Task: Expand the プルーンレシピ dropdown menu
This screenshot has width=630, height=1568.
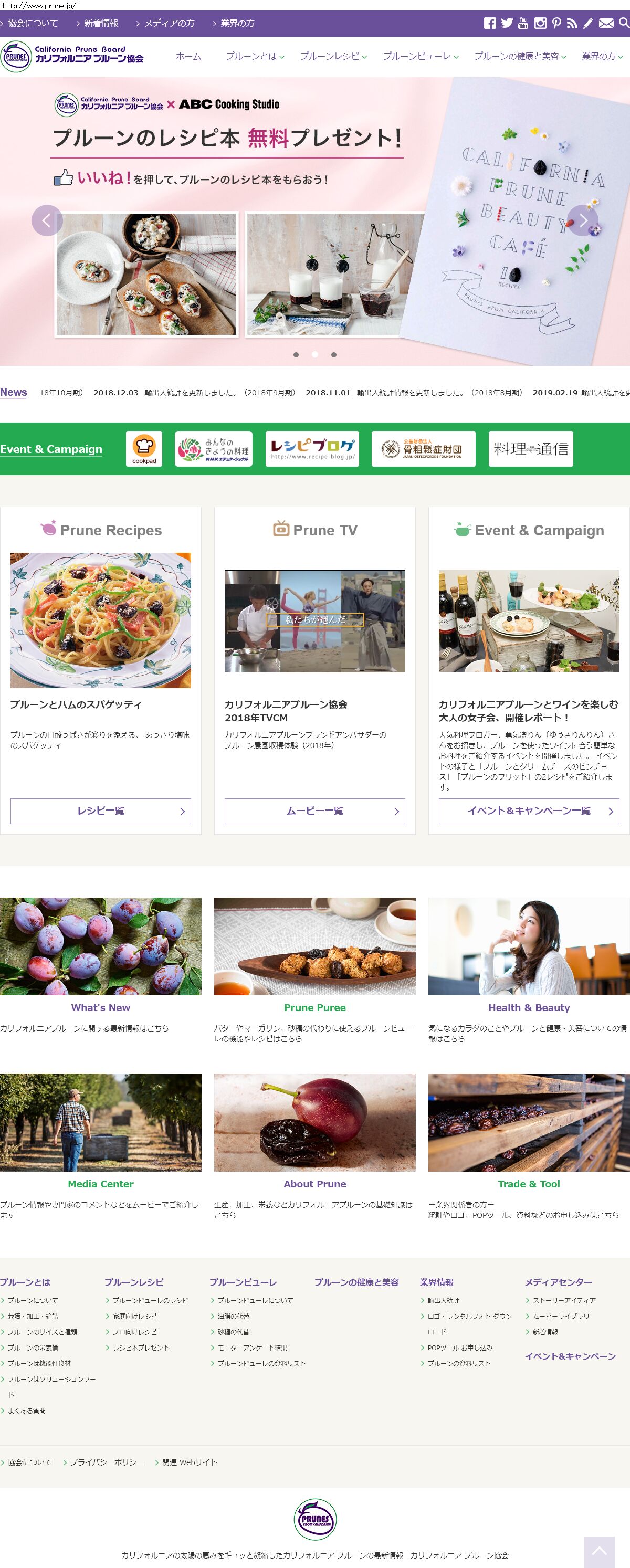Action: [333, 56]
